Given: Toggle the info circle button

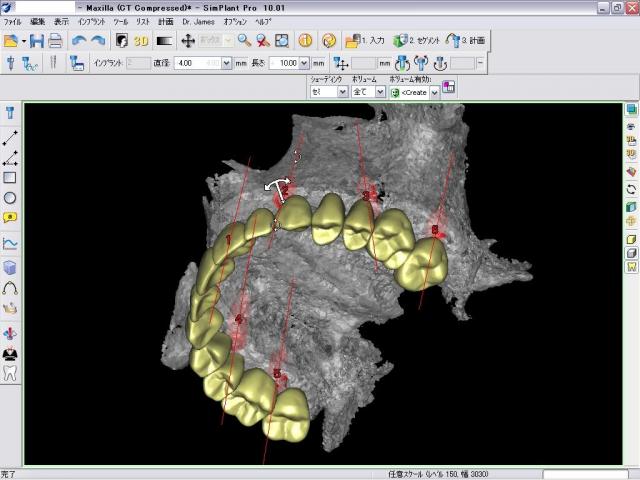Looking at the screenshot, I should (306, 41).
